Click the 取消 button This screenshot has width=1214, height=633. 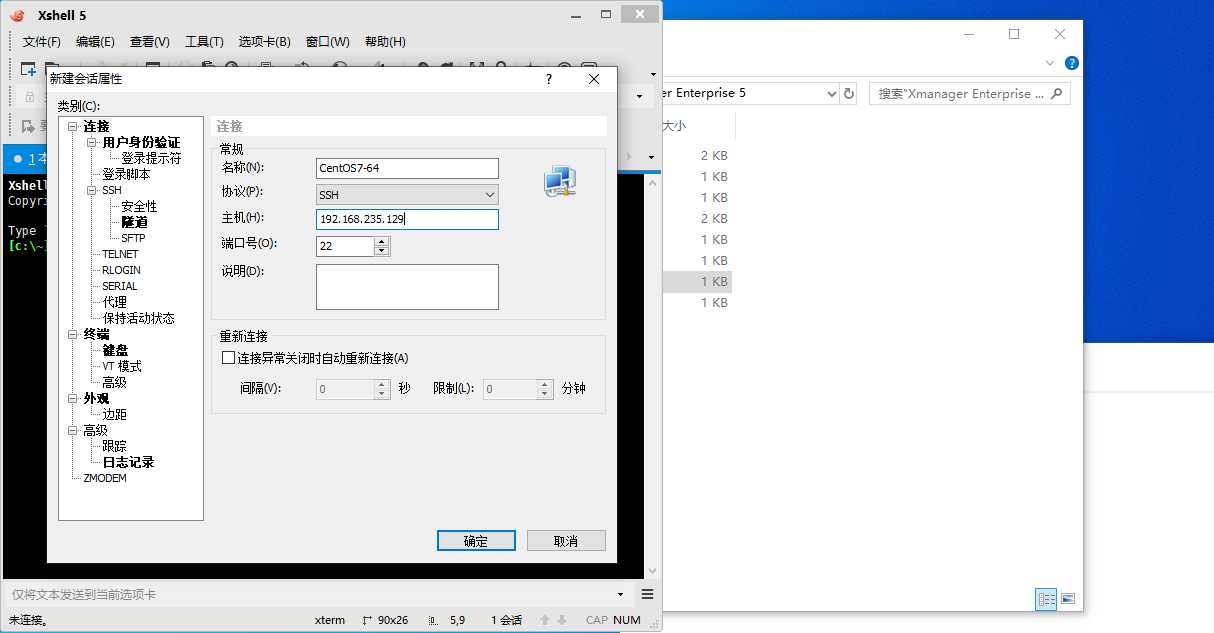click(566, 540)
